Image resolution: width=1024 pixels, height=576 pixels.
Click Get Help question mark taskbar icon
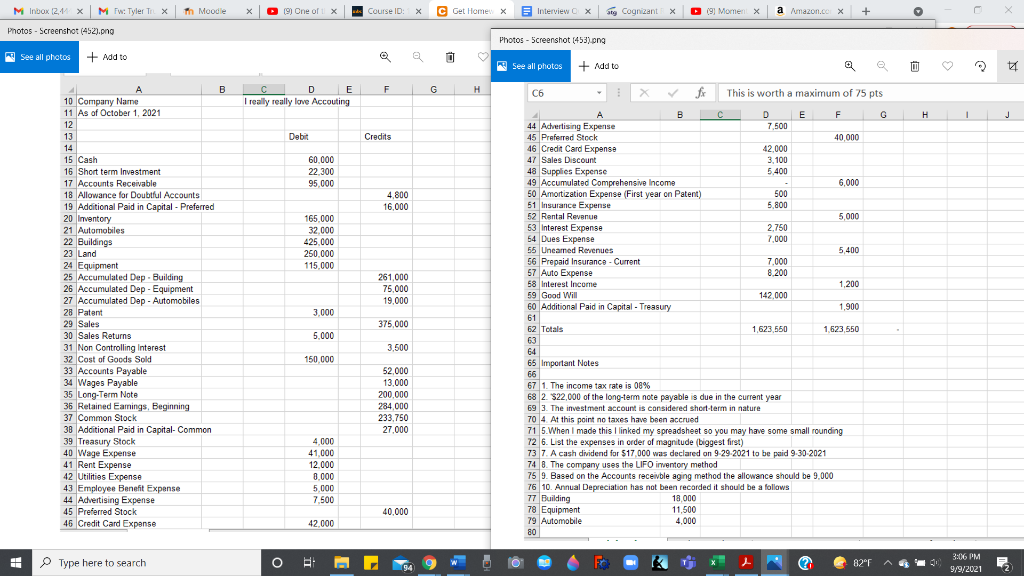click(805, 562)
